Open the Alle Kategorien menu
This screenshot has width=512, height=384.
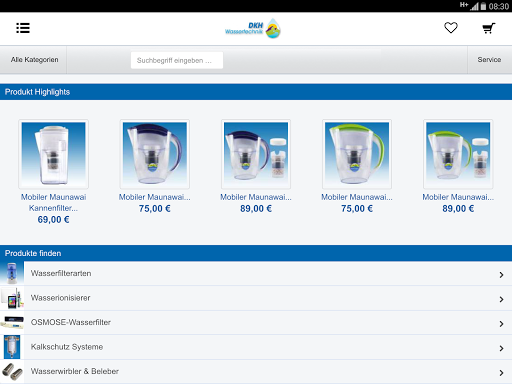coord(34,60)
